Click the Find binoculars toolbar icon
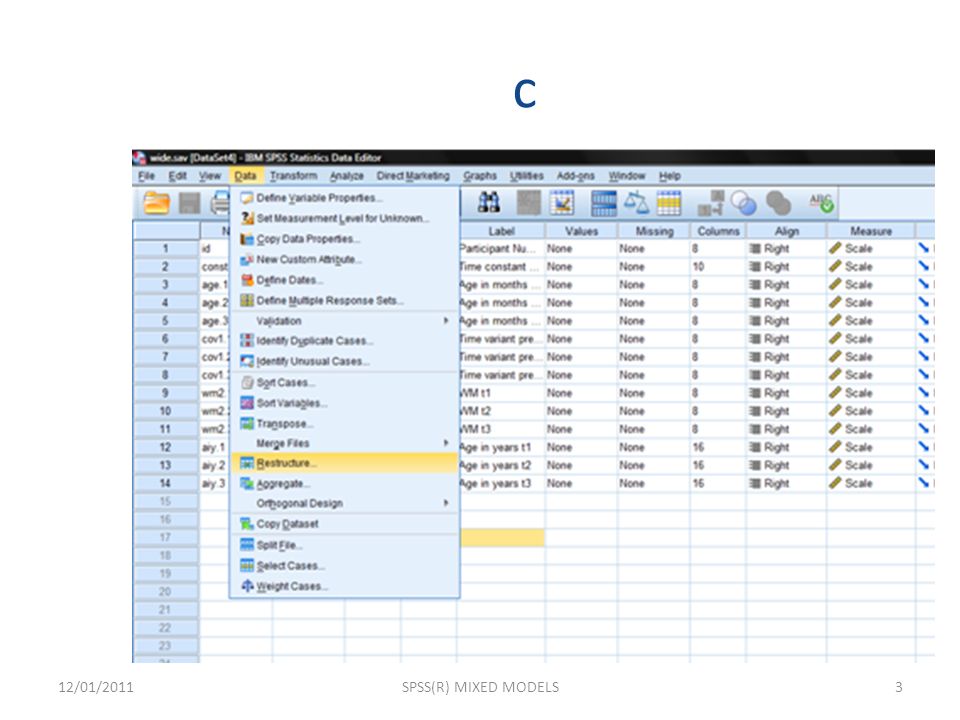The image size is (960, 720). point(489,203)
